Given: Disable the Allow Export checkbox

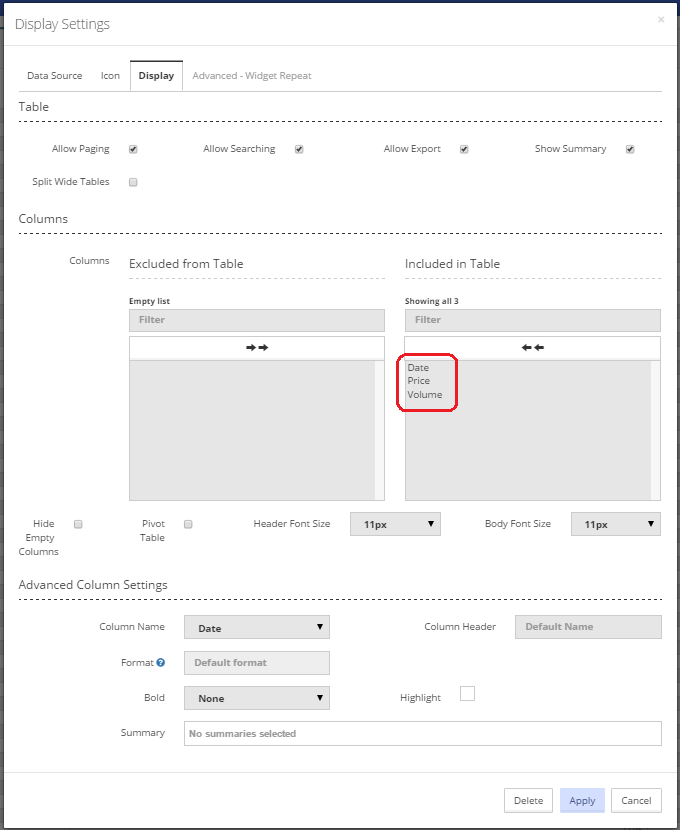Looking at the screenshot, I should pyautogui.click(x=464, y=149).
